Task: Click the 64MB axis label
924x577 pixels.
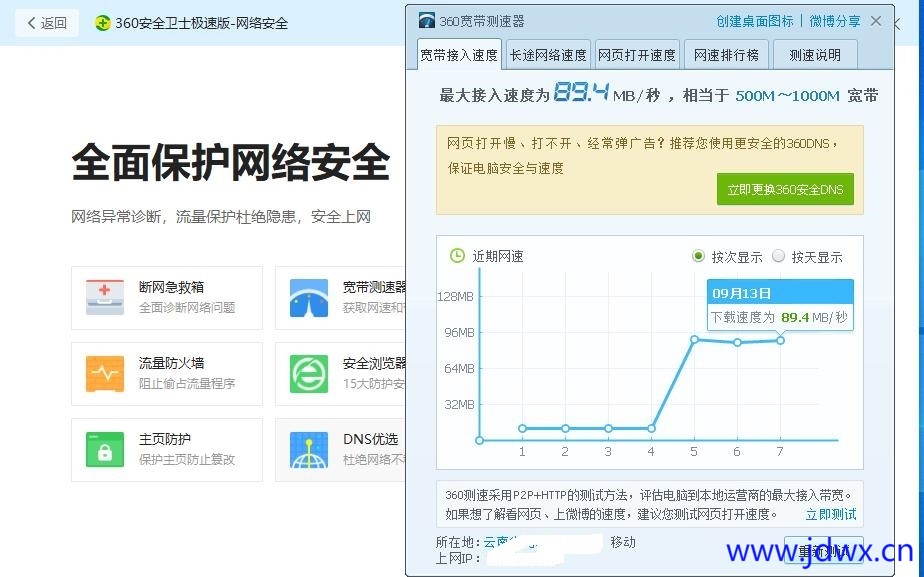Action: click(x=459, y=369)
